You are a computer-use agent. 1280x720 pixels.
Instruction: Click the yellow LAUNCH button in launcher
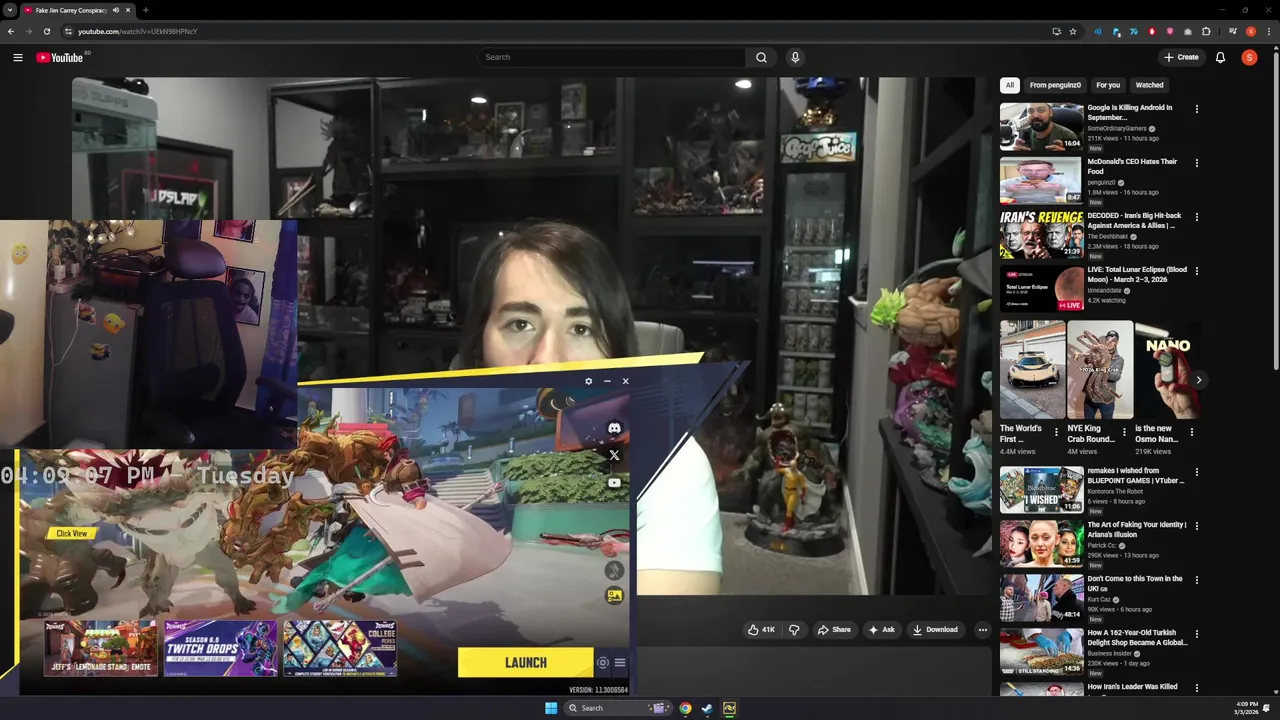coord(526,662)
